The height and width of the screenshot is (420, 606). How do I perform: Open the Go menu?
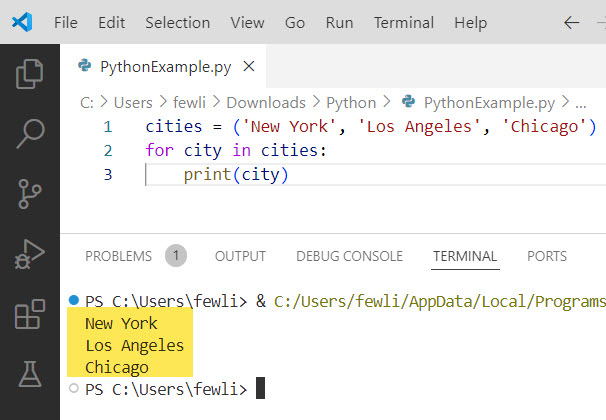click(295, 23)
